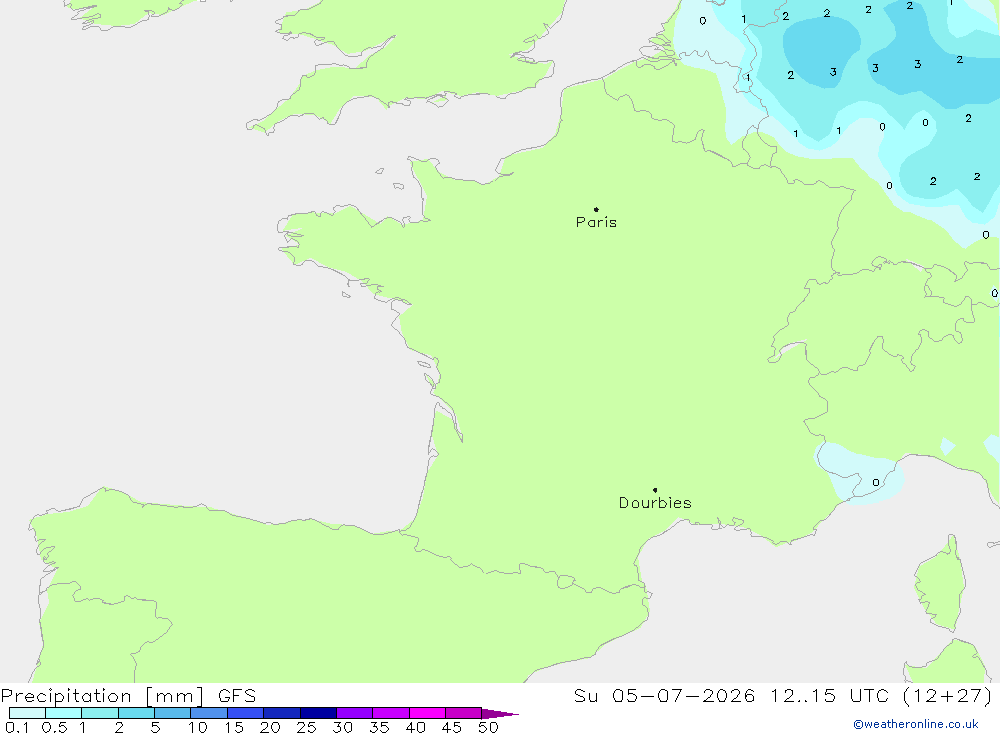
Task: Select the 25 mm legend color swatch
Action: tap(318, 713)
